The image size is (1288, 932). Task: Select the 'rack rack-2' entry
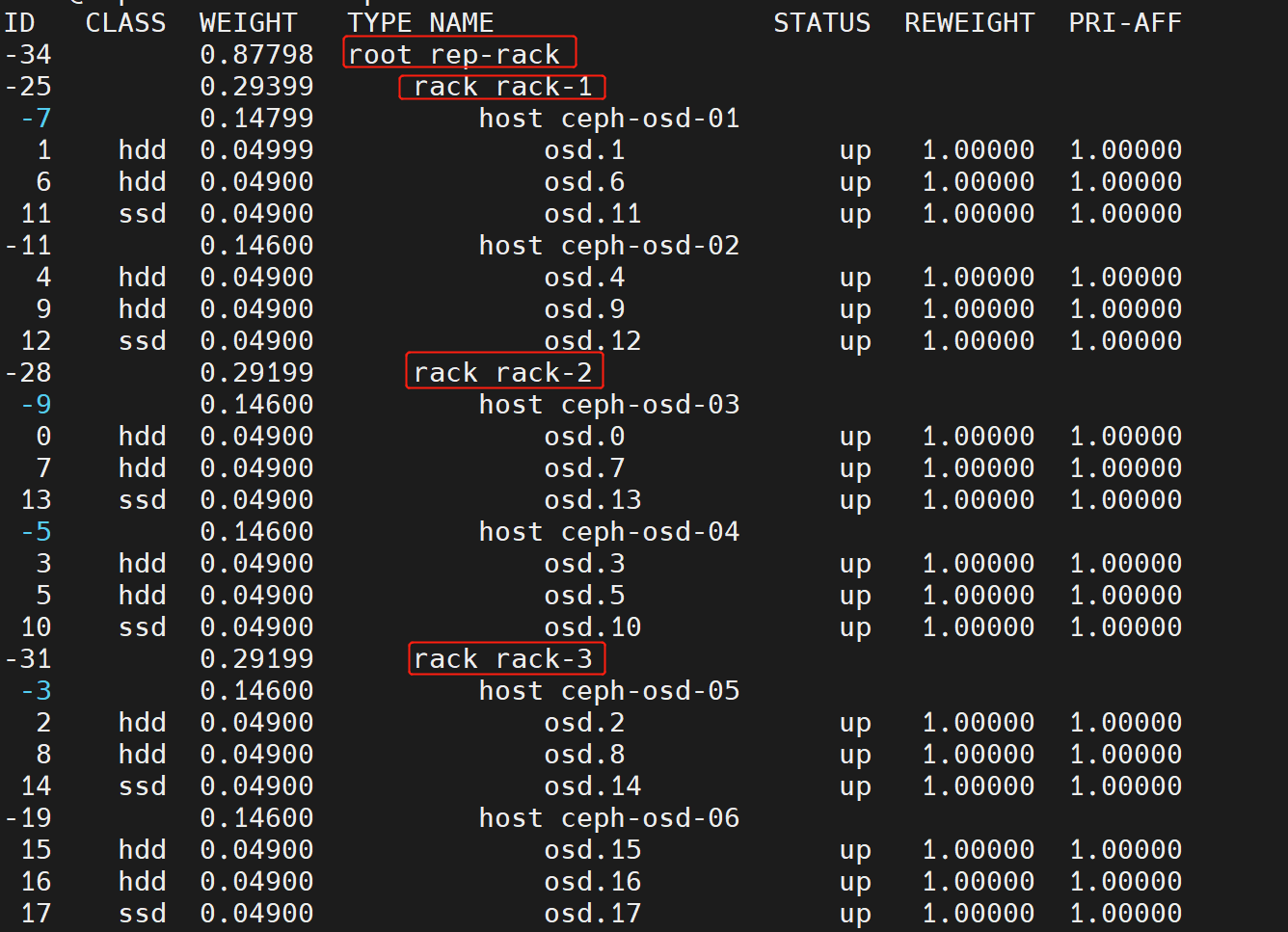pos(502,373)
